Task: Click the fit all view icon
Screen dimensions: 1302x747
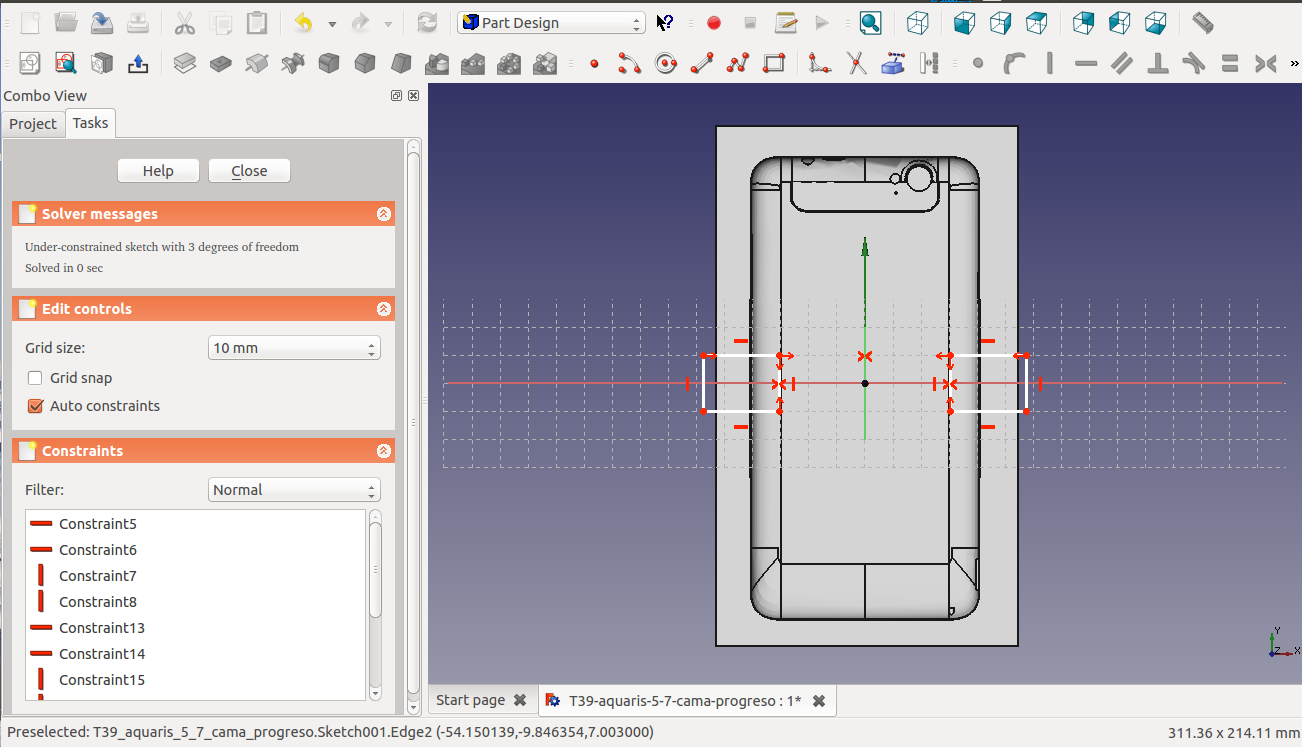Action: pos(870,23)
